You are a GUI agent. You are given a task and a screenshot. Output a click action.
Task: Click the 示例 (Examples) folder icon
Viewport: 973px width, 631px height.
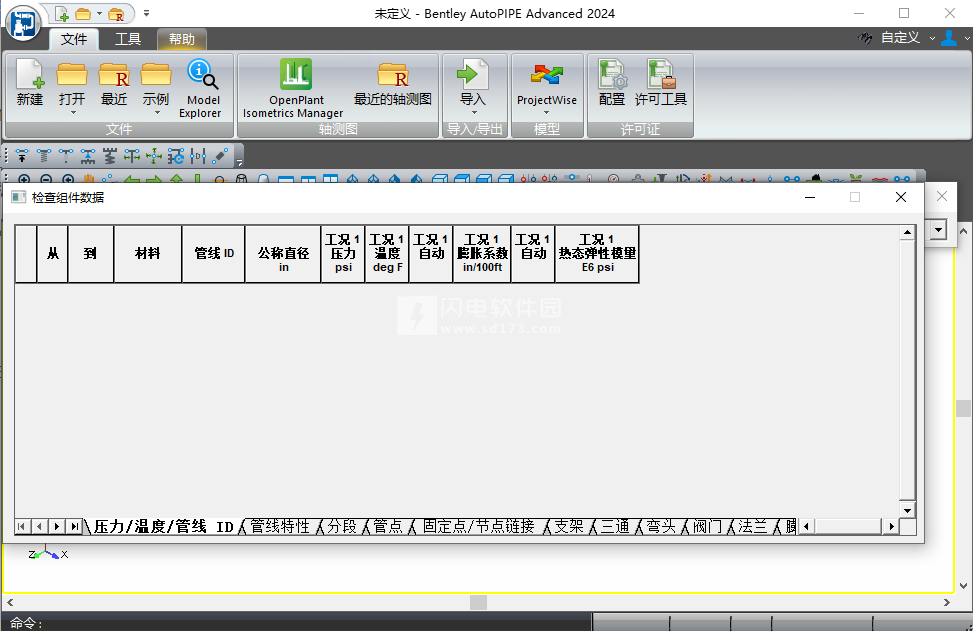156,74
